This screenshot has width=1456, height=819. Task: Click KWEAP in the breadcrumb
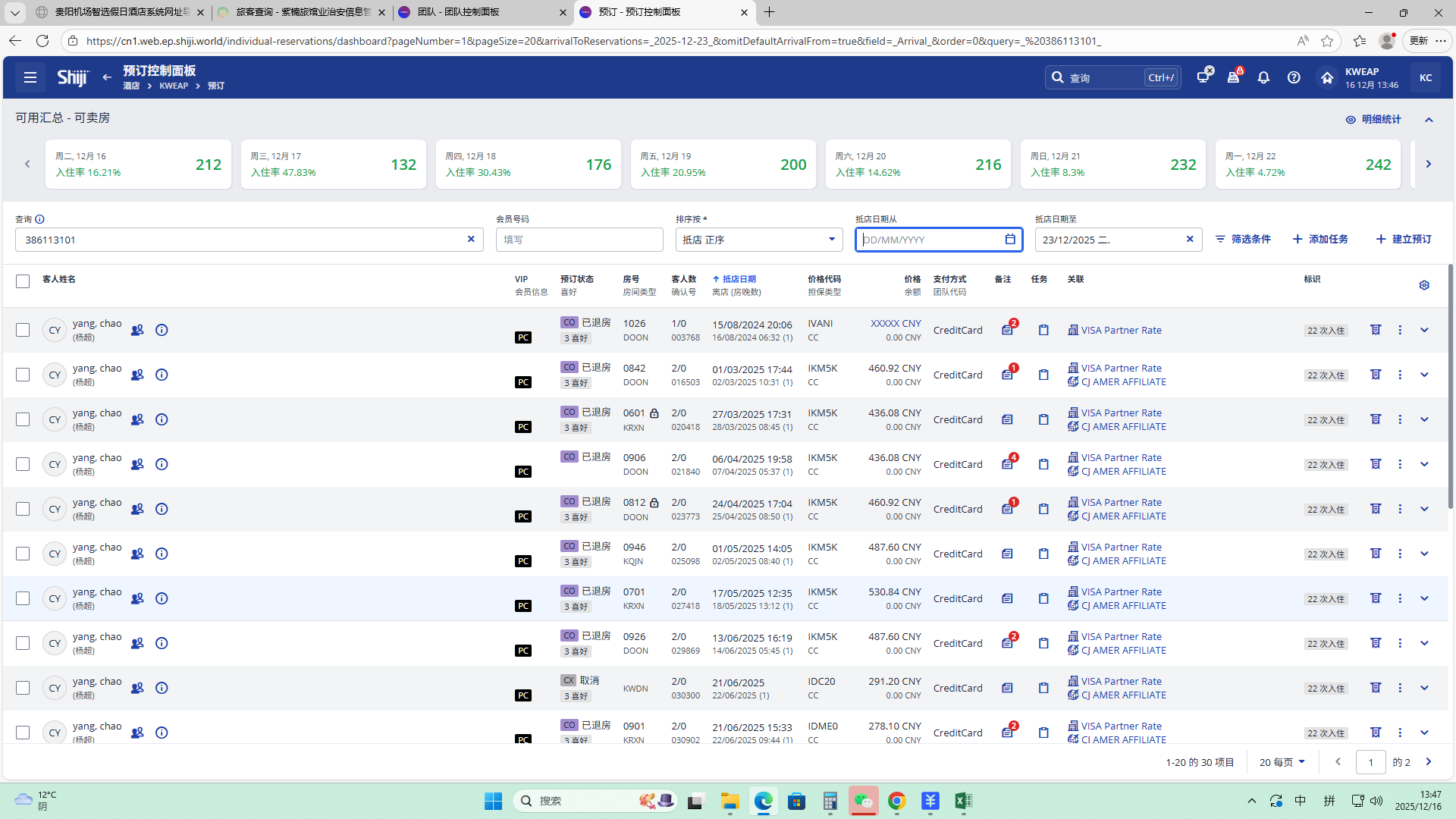[174, 86]
